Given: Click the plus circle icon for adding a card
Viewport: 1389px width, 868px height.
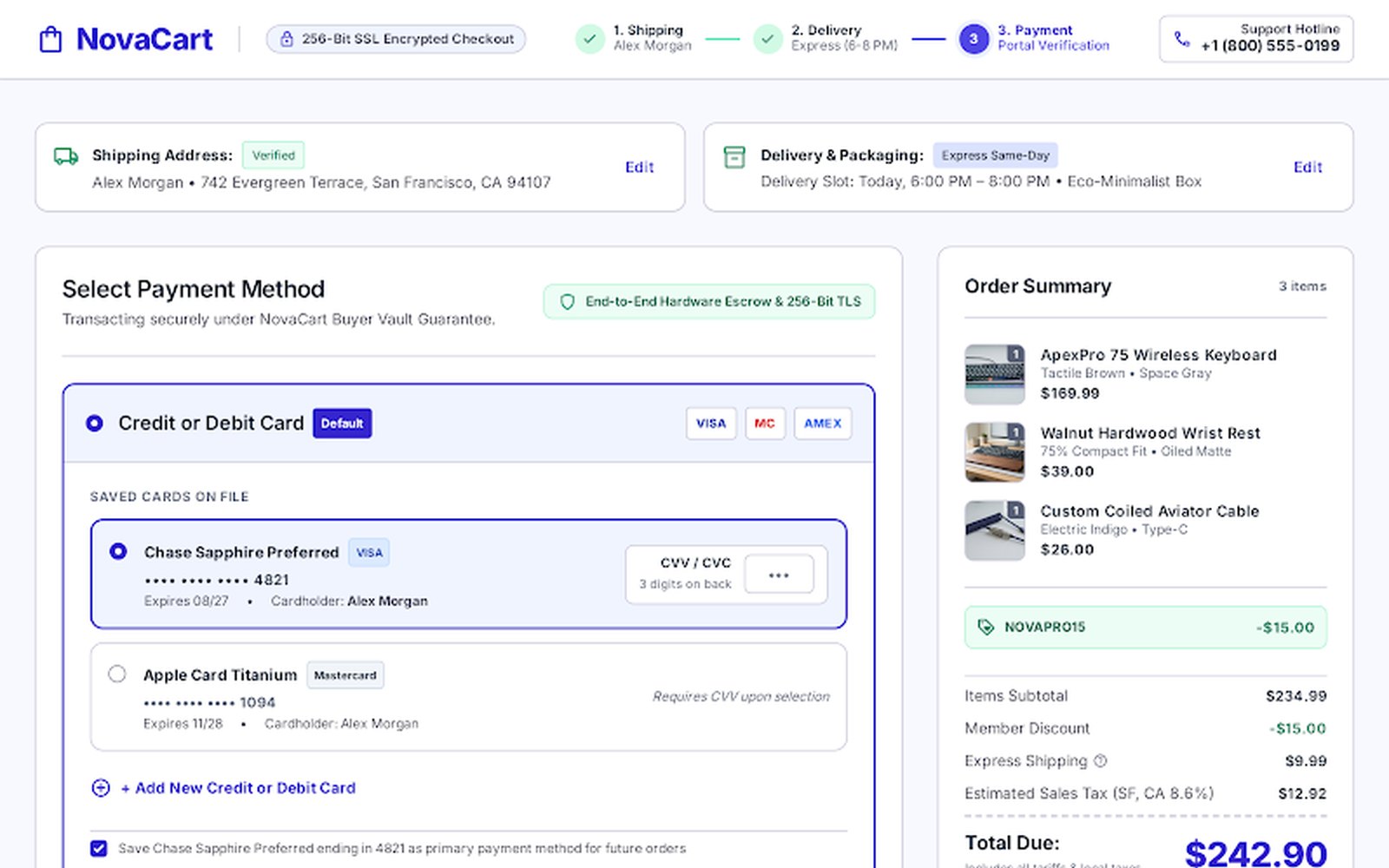Looking at the screenshot, I should (101, 788).
